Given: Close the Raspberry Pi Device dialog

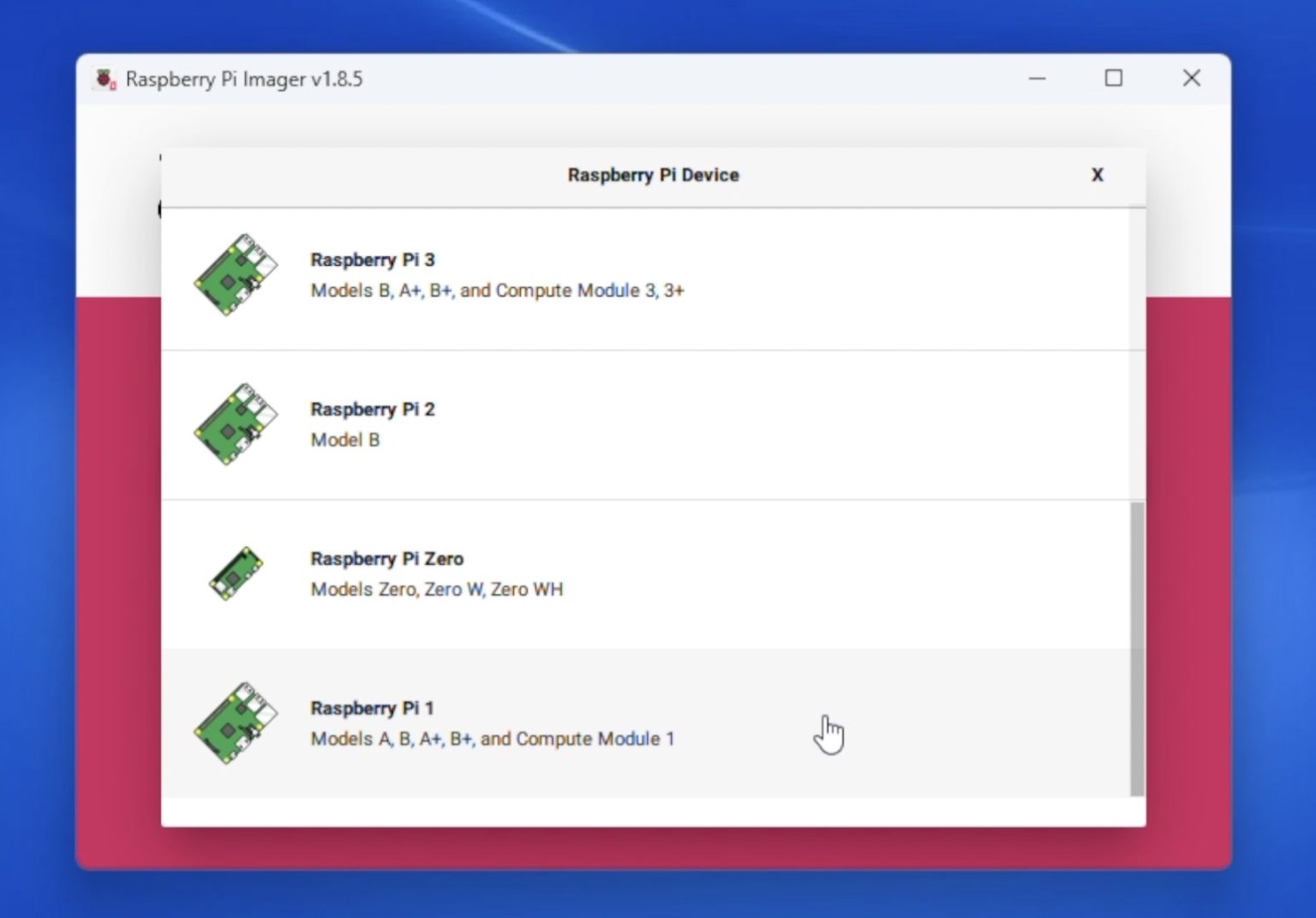Looking at the screenshot, I should [x=1098, y=175].
